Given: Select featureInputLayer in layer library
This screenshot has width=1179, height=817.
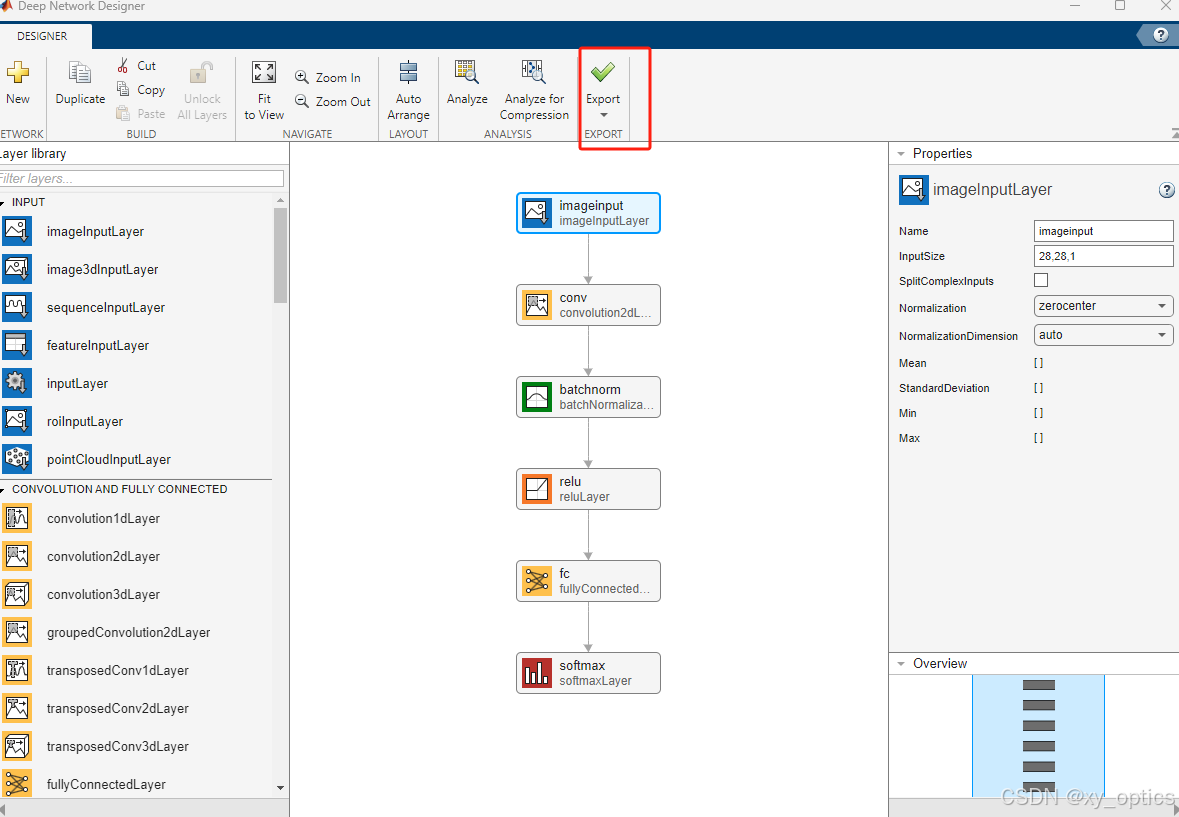Looking at the screenshot, I should click(x=97, y=346).
